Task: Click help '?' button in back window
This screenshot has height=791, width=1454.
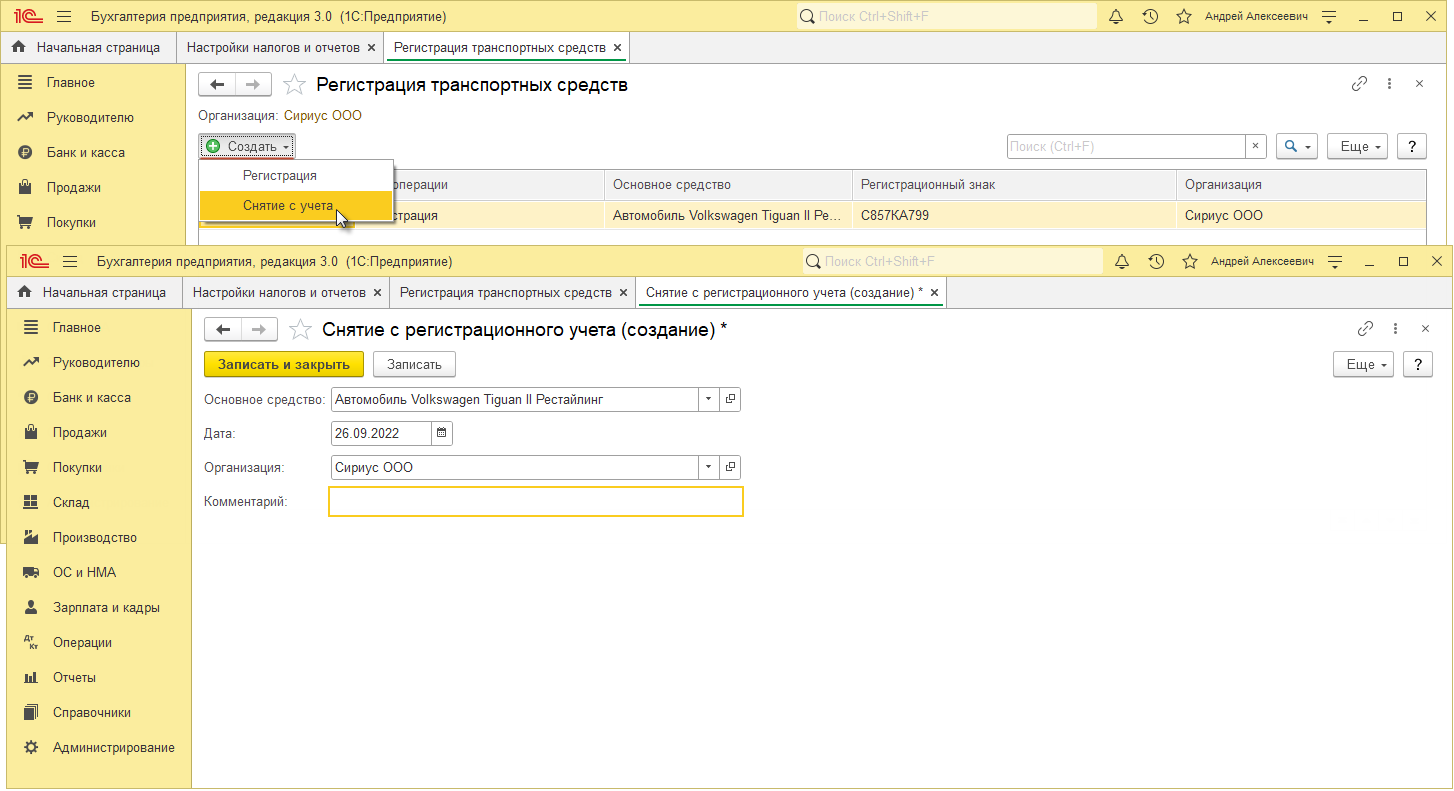Action: (x=1412, y=146)
